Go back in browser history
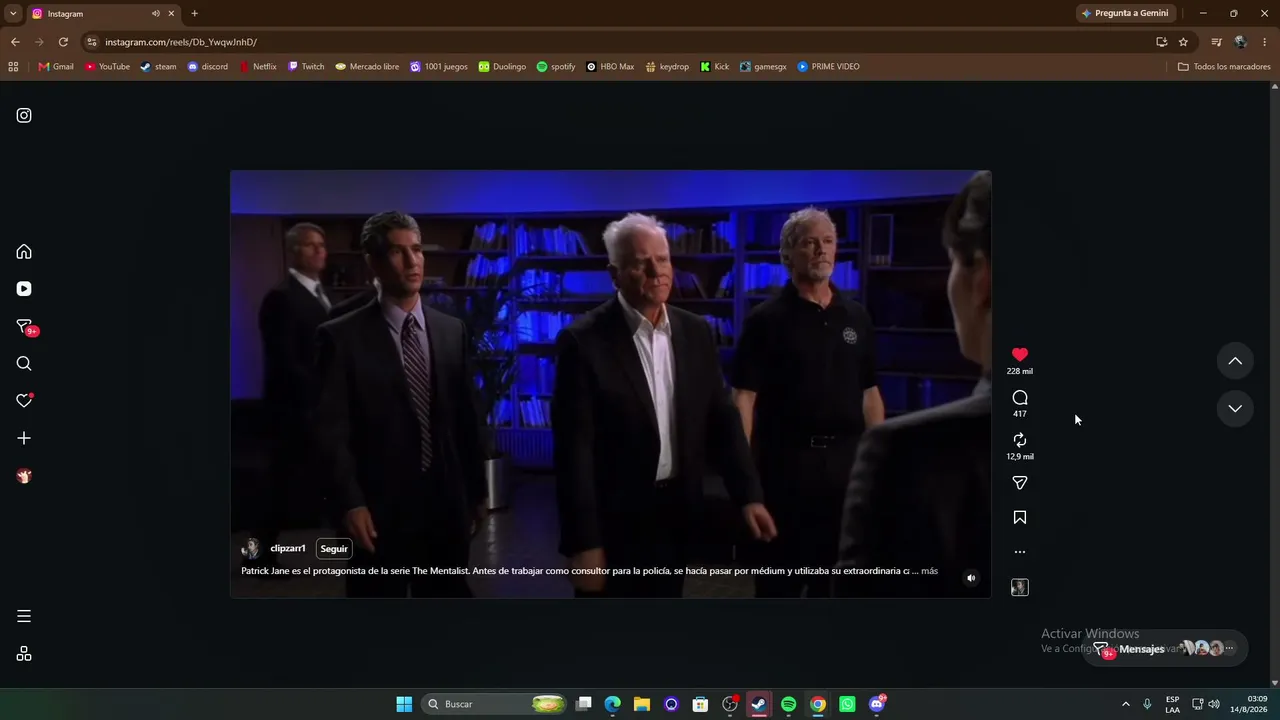 15,42
